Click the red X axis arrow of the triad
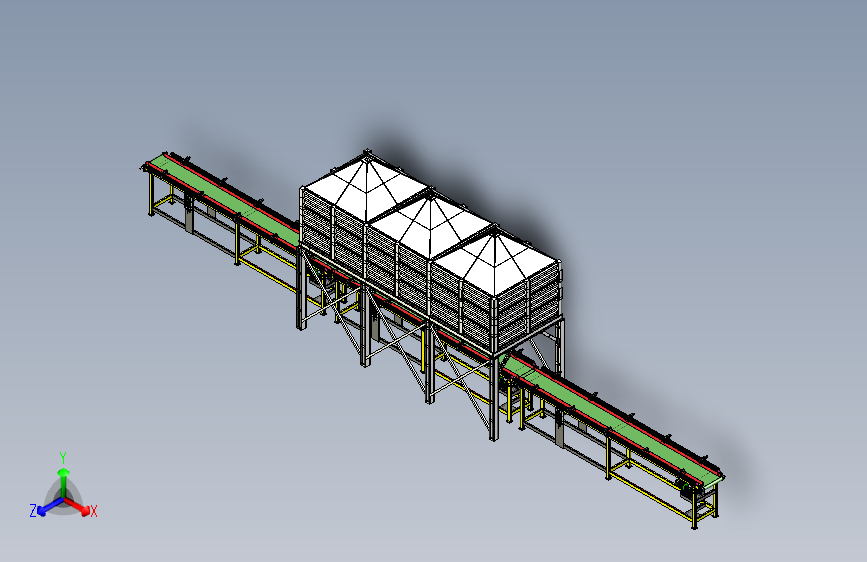This screenshot has height=562, width=867. [77, 506]
